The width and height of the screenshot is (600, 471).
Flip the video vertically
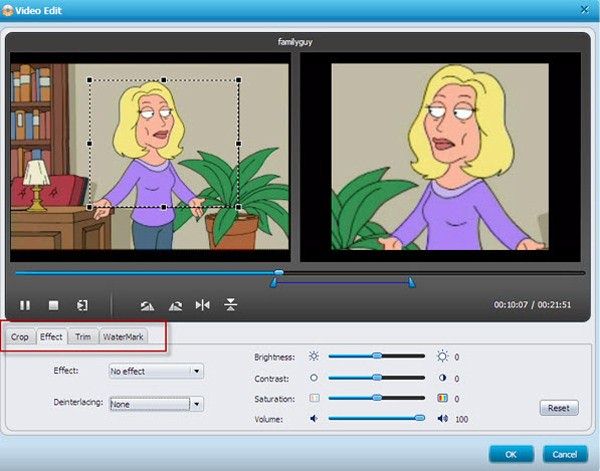(230, 305)
